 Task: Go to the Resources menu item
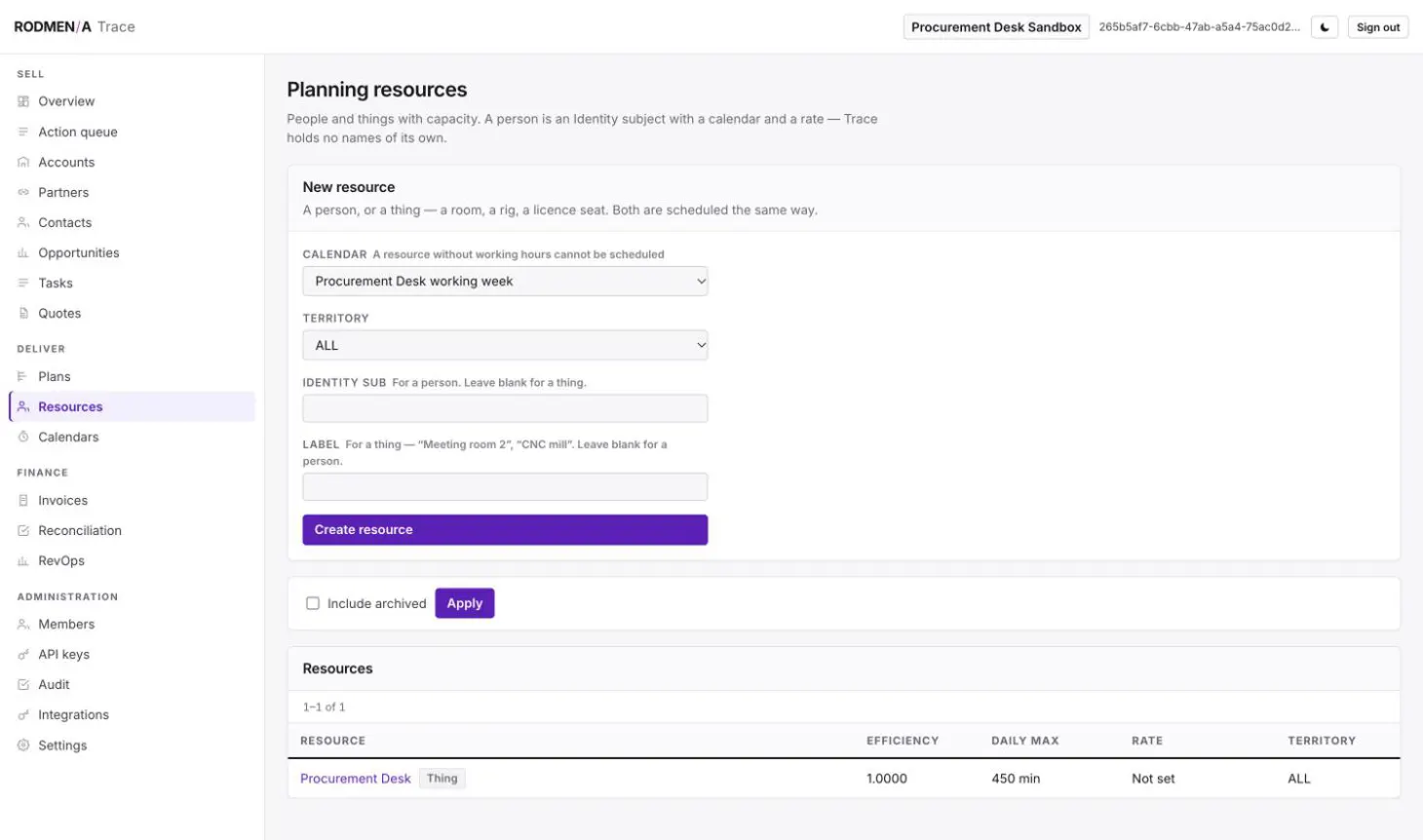tap(132, 406)
